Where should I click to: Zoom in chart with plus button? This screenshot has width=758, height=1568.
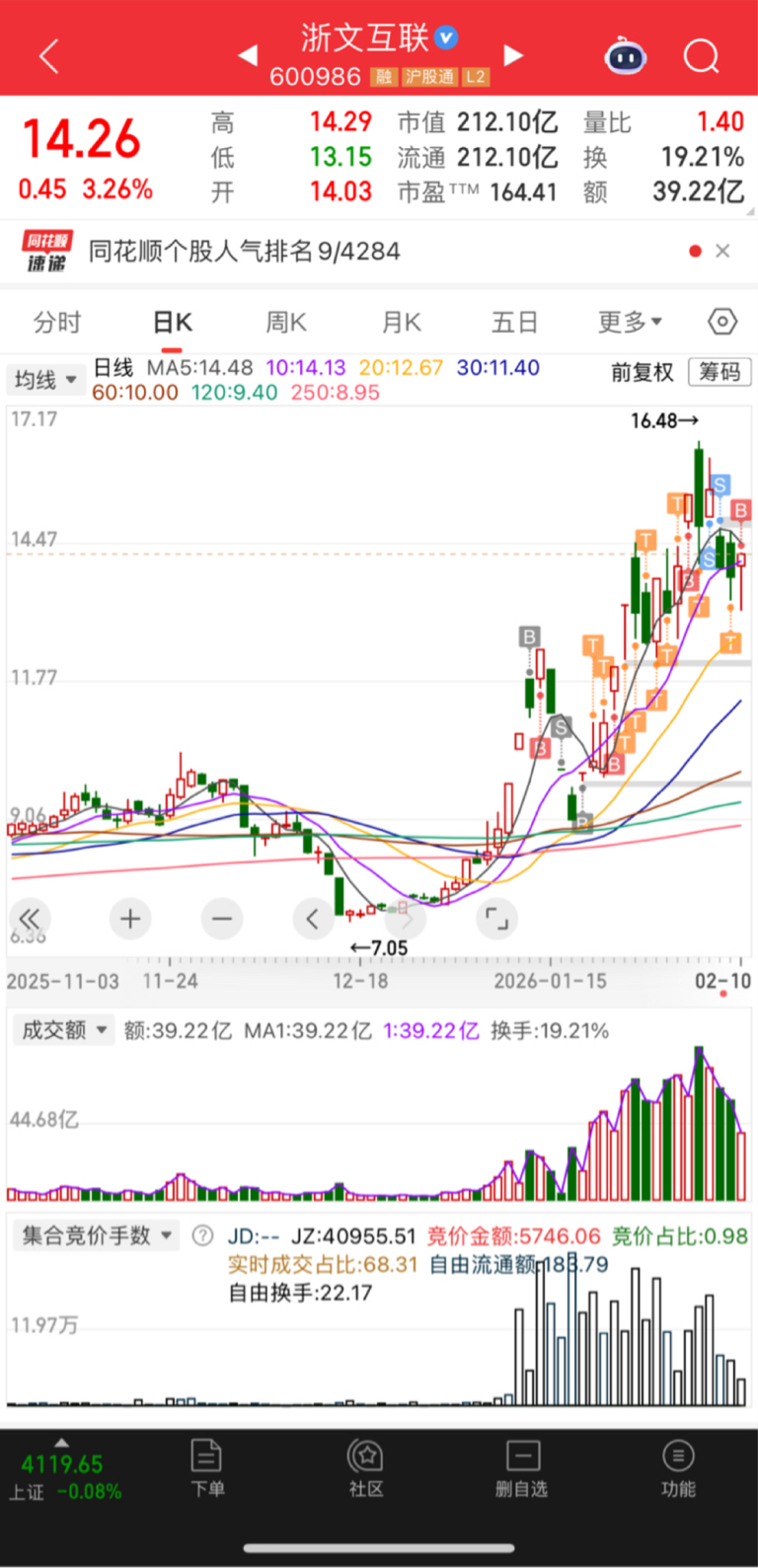coord(129,919)
